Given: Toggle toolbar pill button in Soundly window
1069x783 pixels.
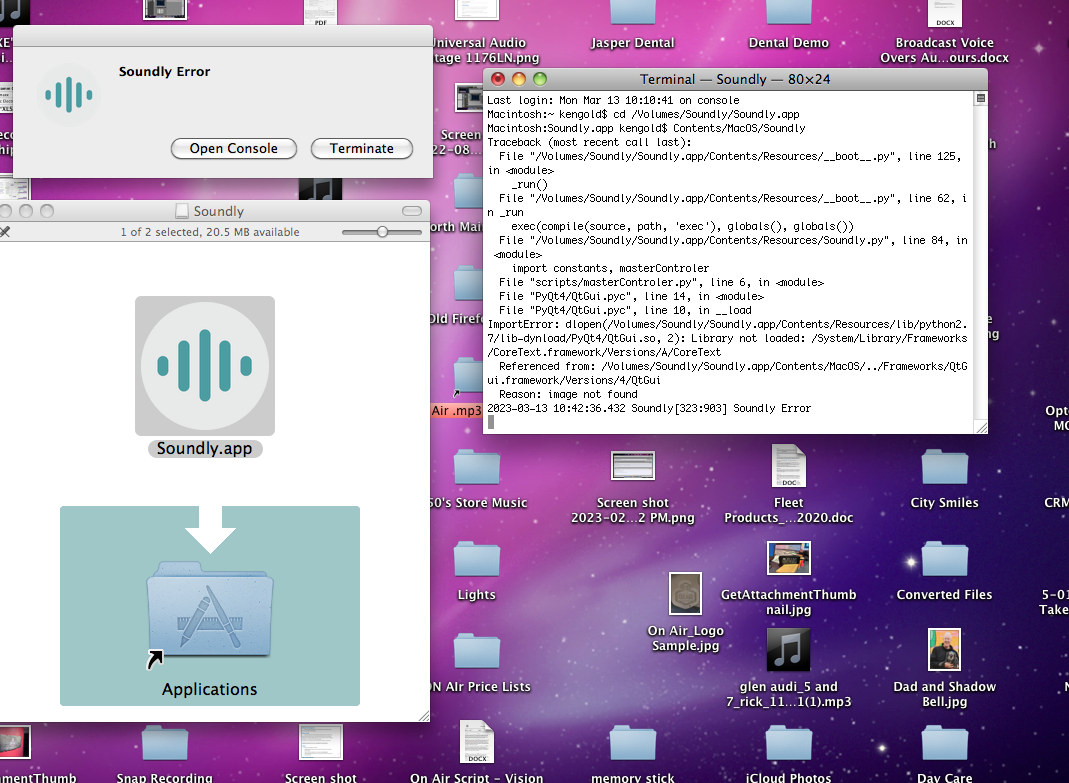Looking at the screenshot, I should click(x=412, y=211).
